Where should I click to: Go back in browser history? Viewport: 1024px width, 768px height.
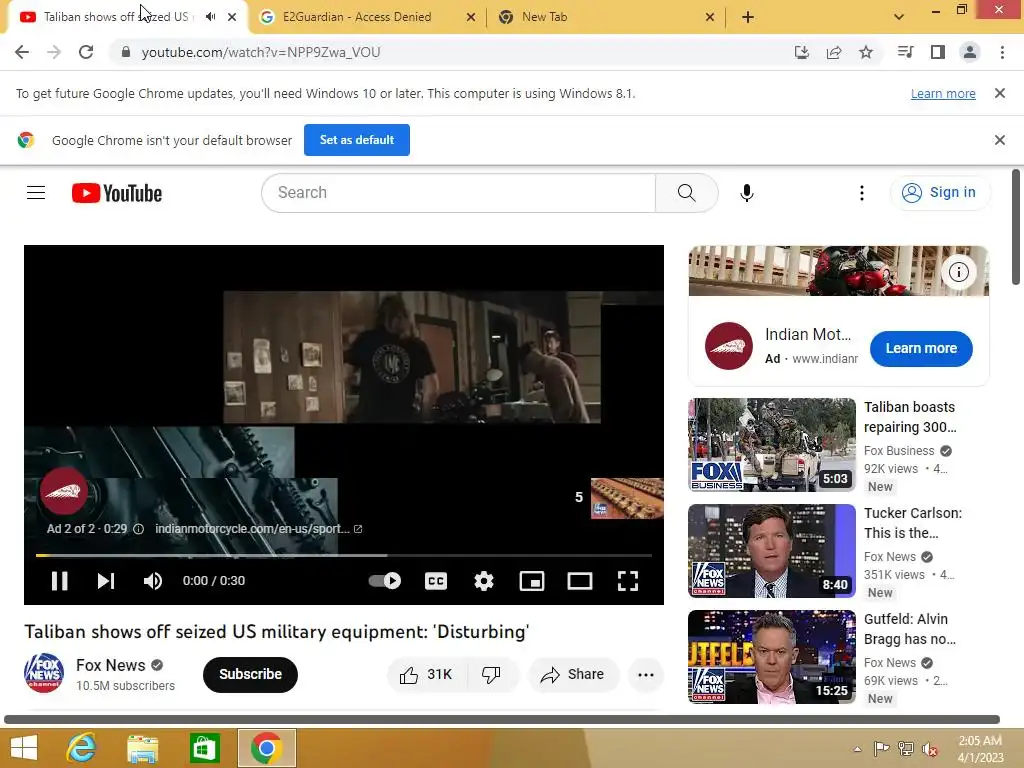pyautogui.click(x=22, y=52)
